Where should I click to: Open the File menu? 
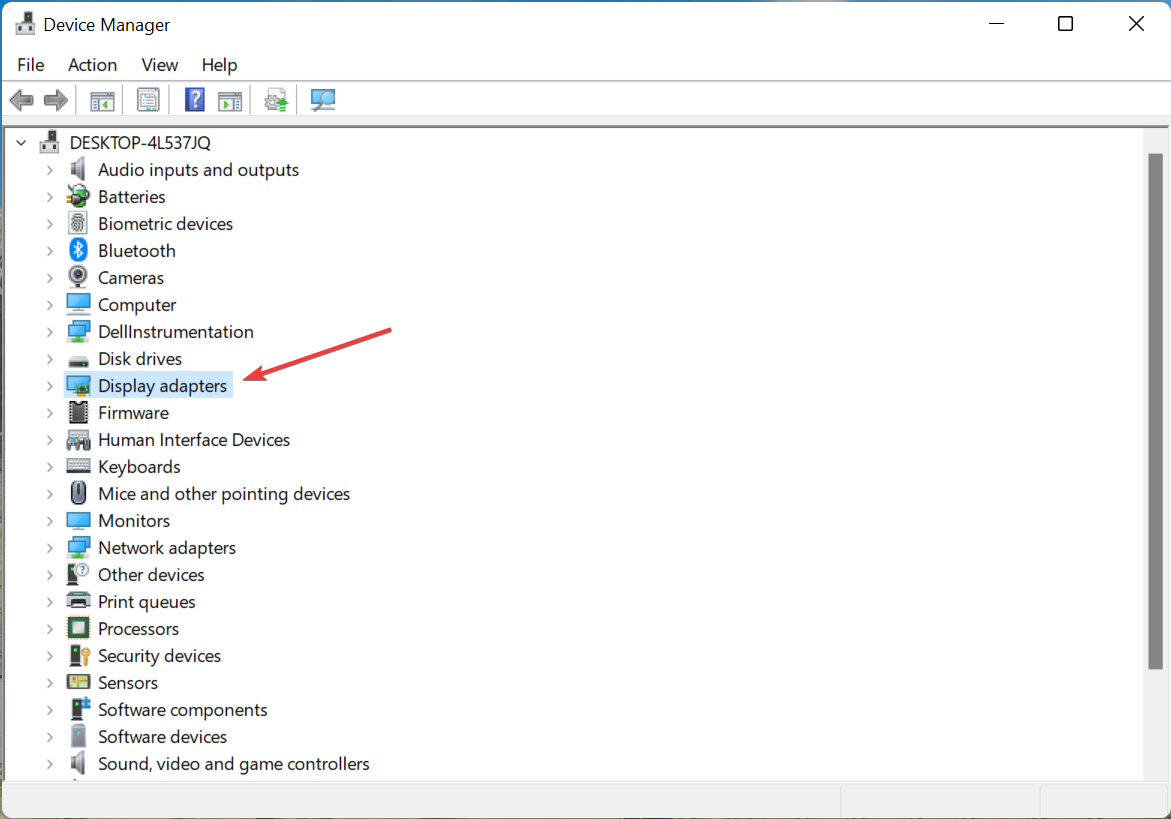31,65
